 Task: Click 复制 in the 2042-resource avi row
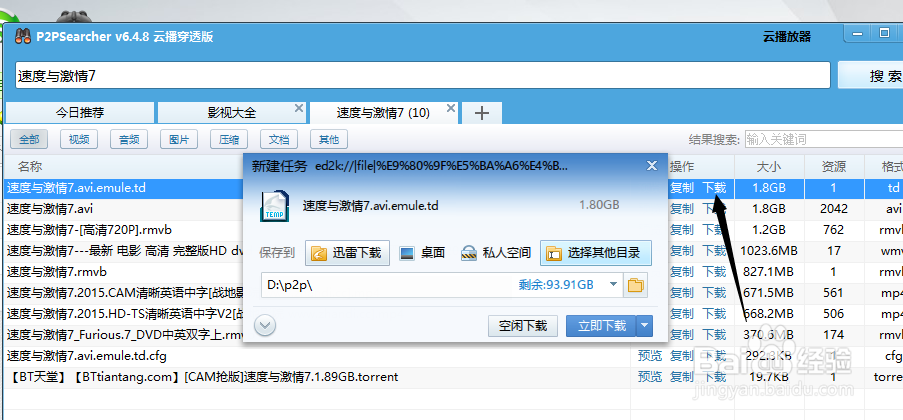tap(682, 209)
